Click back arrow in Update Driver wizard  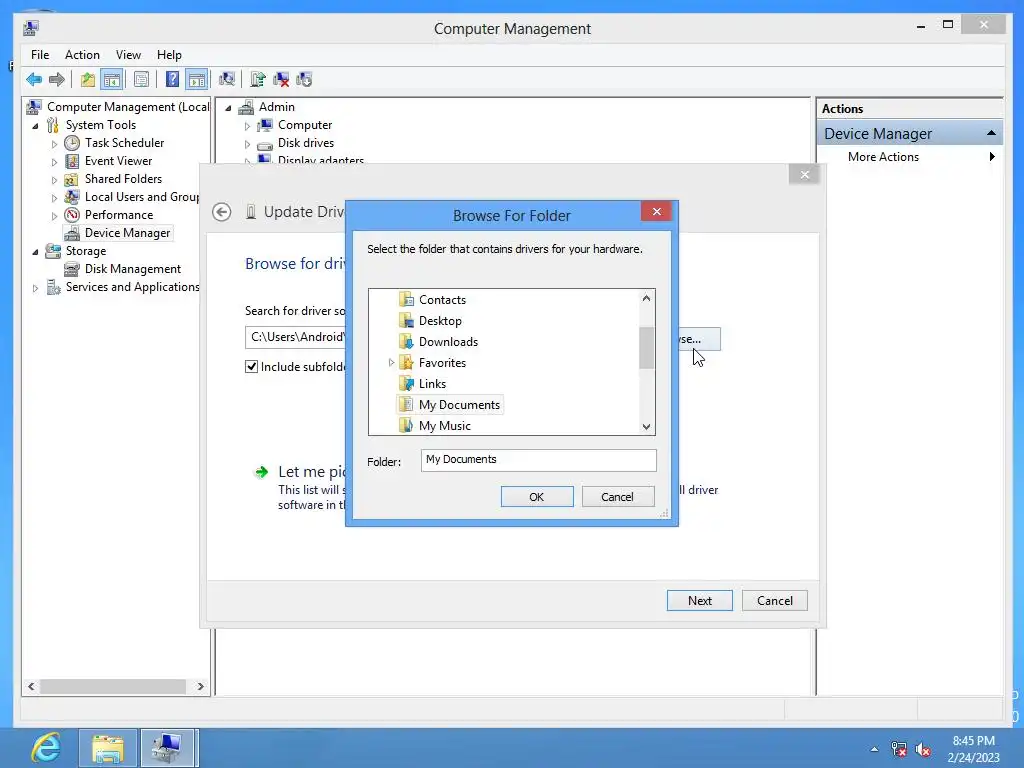pos(221,212)
